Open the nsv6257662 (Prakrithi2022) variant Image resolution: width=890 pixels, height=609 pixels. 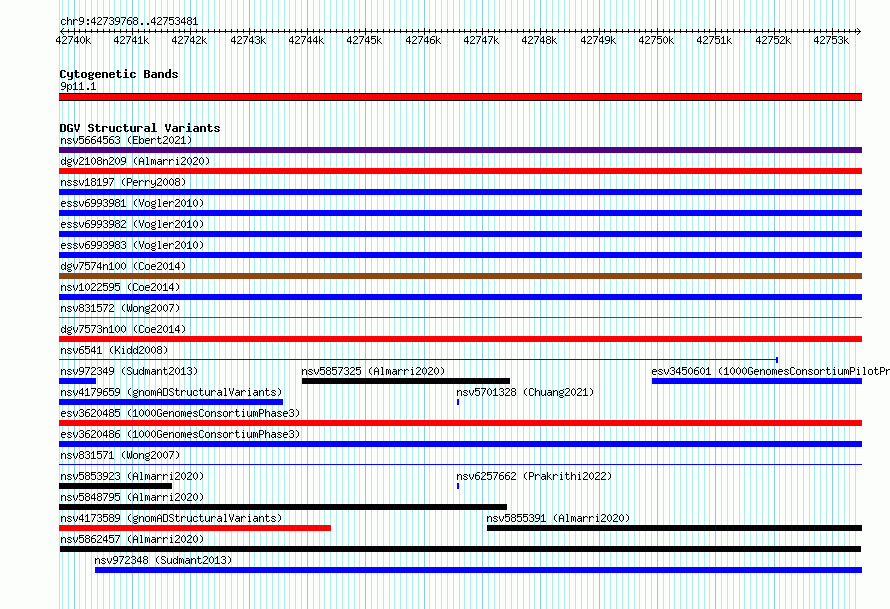pos(534,476)
